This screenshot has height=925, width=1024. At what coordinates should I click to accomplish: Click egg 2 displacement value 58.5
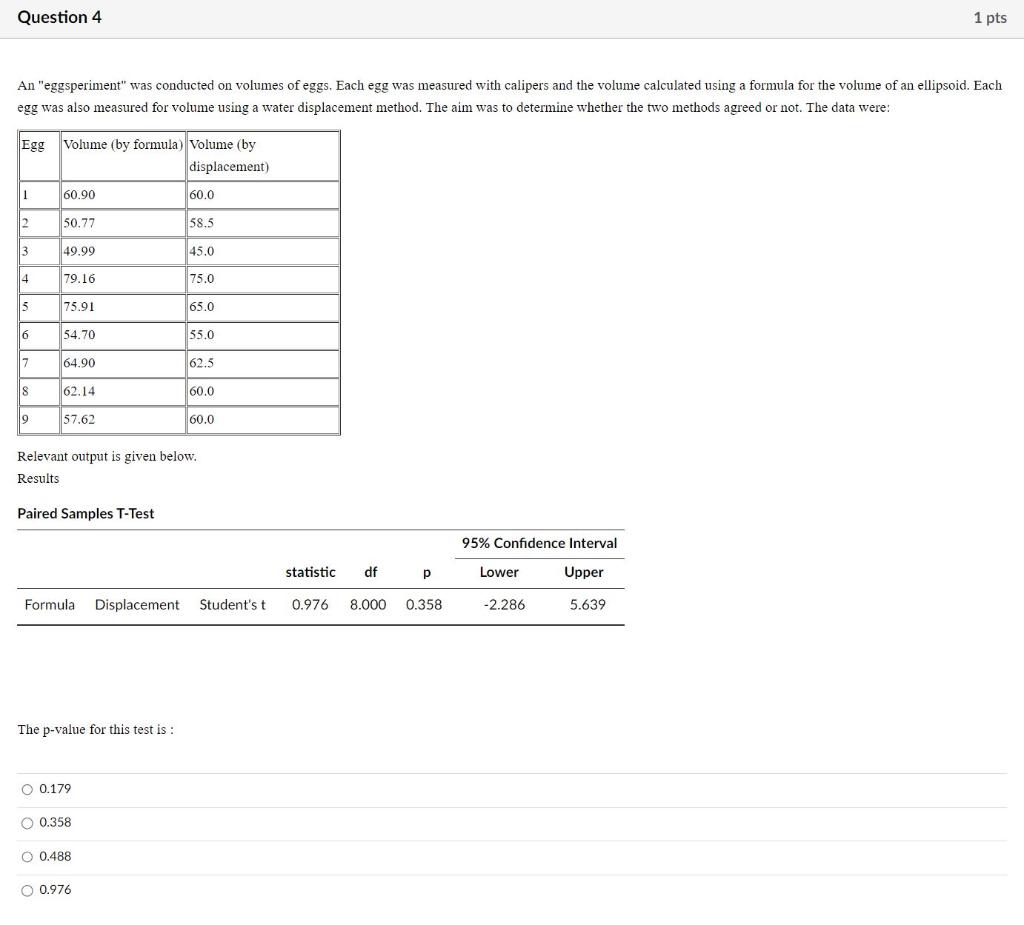(201, 223)
